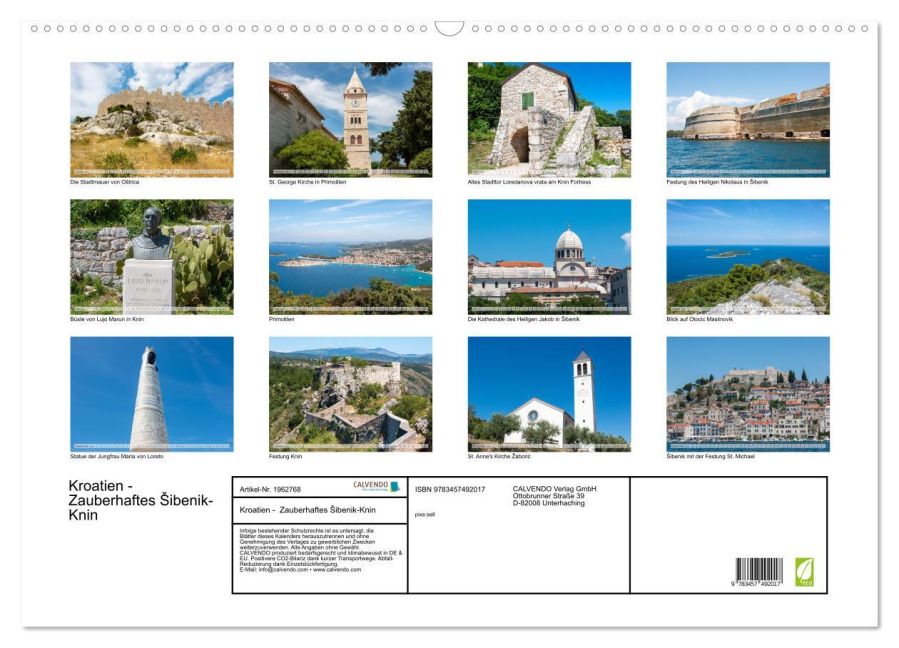Click the 'www.calvendo.com' web address
Image resolution: width=899 pixels, height=648 pixels.
click(337, 569)
